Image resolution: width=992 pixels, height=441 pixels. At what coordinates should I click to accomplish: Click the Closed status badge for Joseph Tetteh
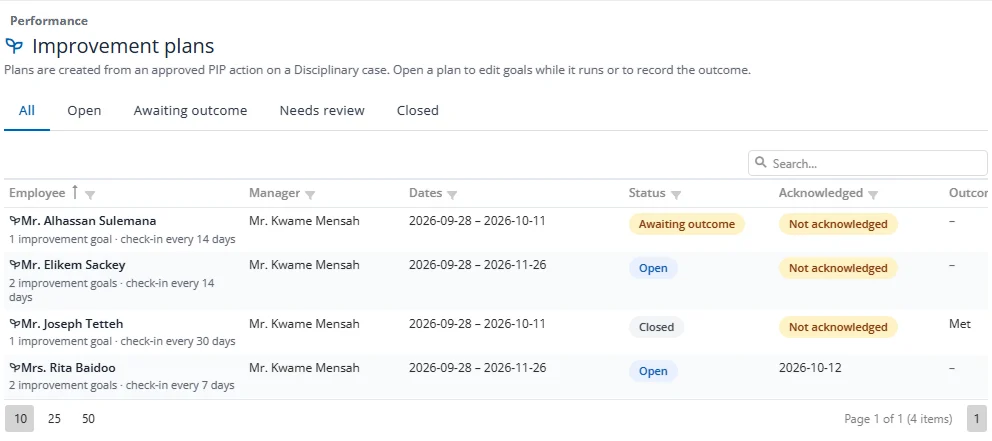656,327
